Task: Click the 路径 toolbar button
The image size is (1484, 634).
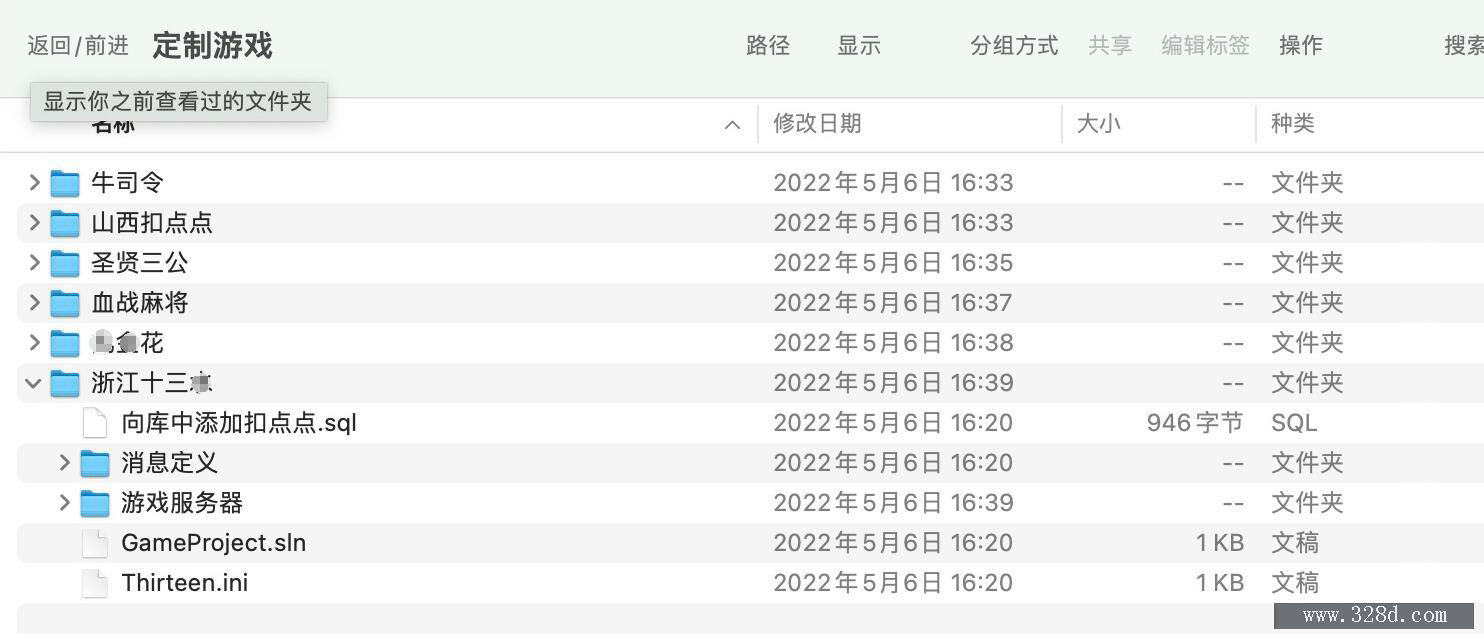Action: click(768, 45)
